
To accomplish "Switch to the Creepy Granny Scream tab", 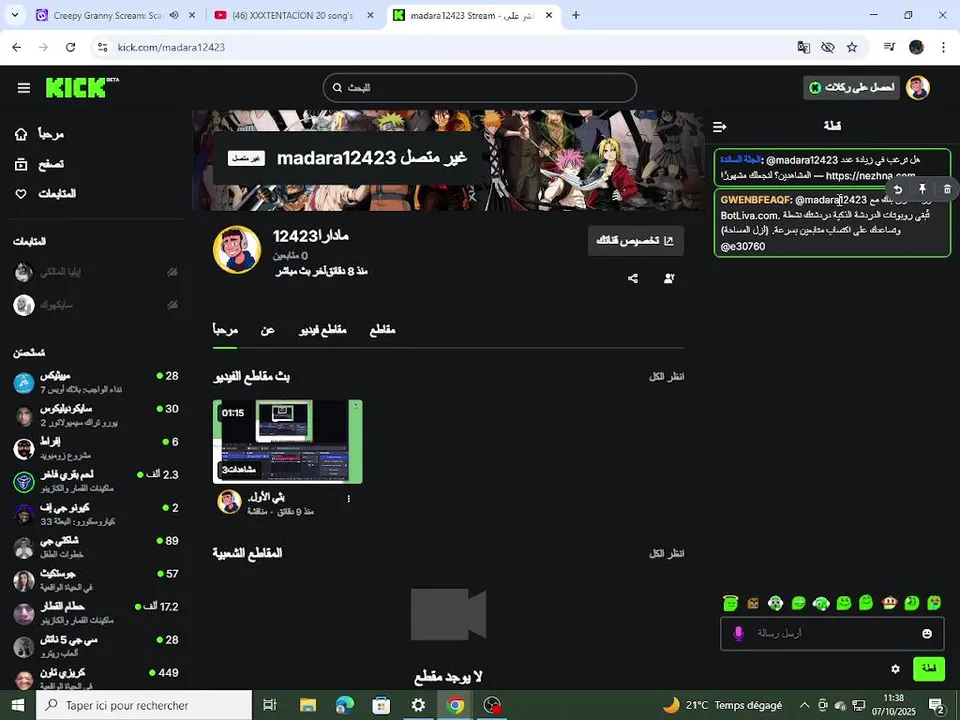I will (107, 15).
